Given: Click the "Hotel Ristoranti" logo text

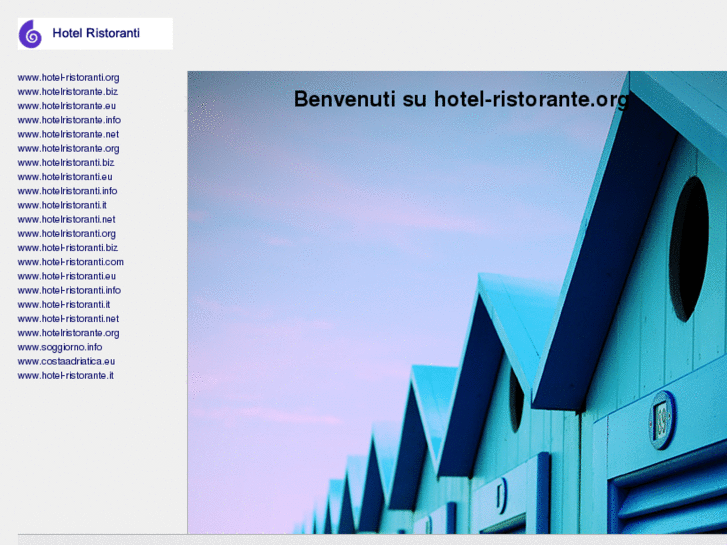Looking at the screenshot, I should [96, 33].
